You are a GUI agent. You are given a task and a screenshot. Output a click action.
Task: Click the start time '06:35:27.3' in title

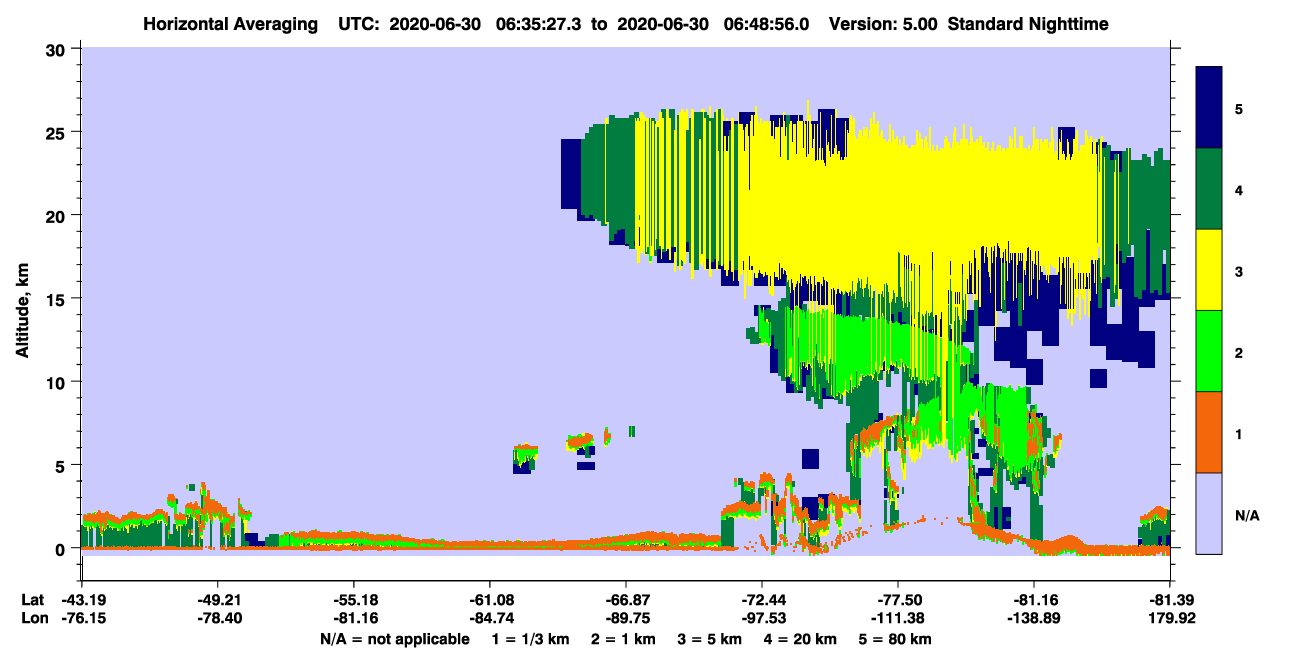tap(536, 24)
